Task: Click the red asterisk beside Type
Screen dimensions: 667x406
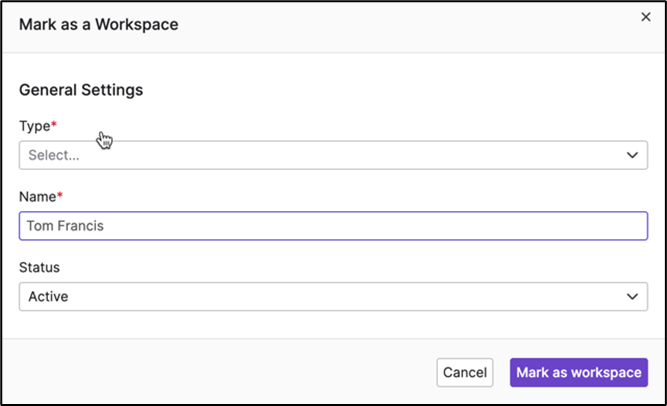Action: [x=54, y=123]
